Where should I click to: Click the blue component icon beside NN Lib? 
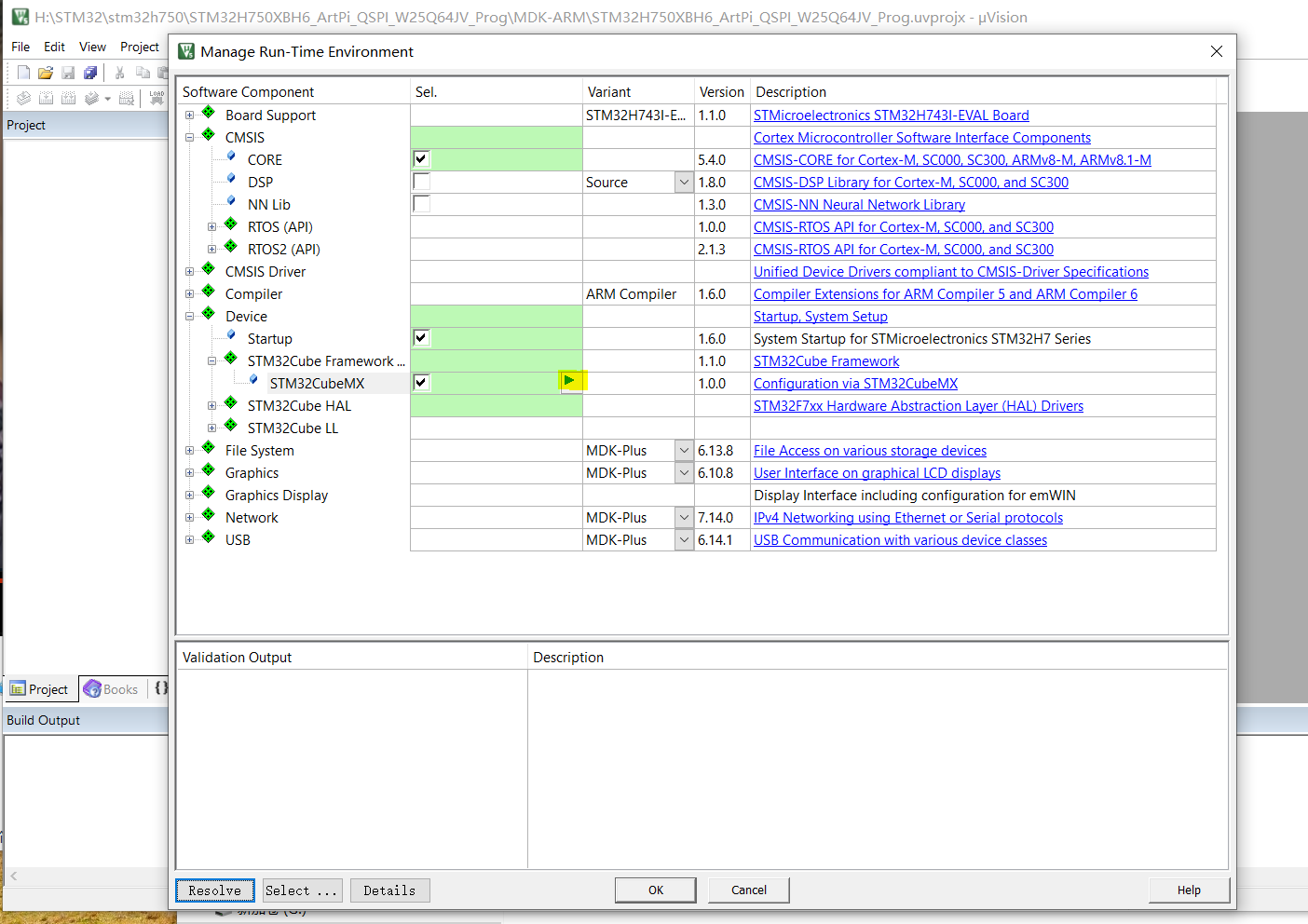point(231,201)
